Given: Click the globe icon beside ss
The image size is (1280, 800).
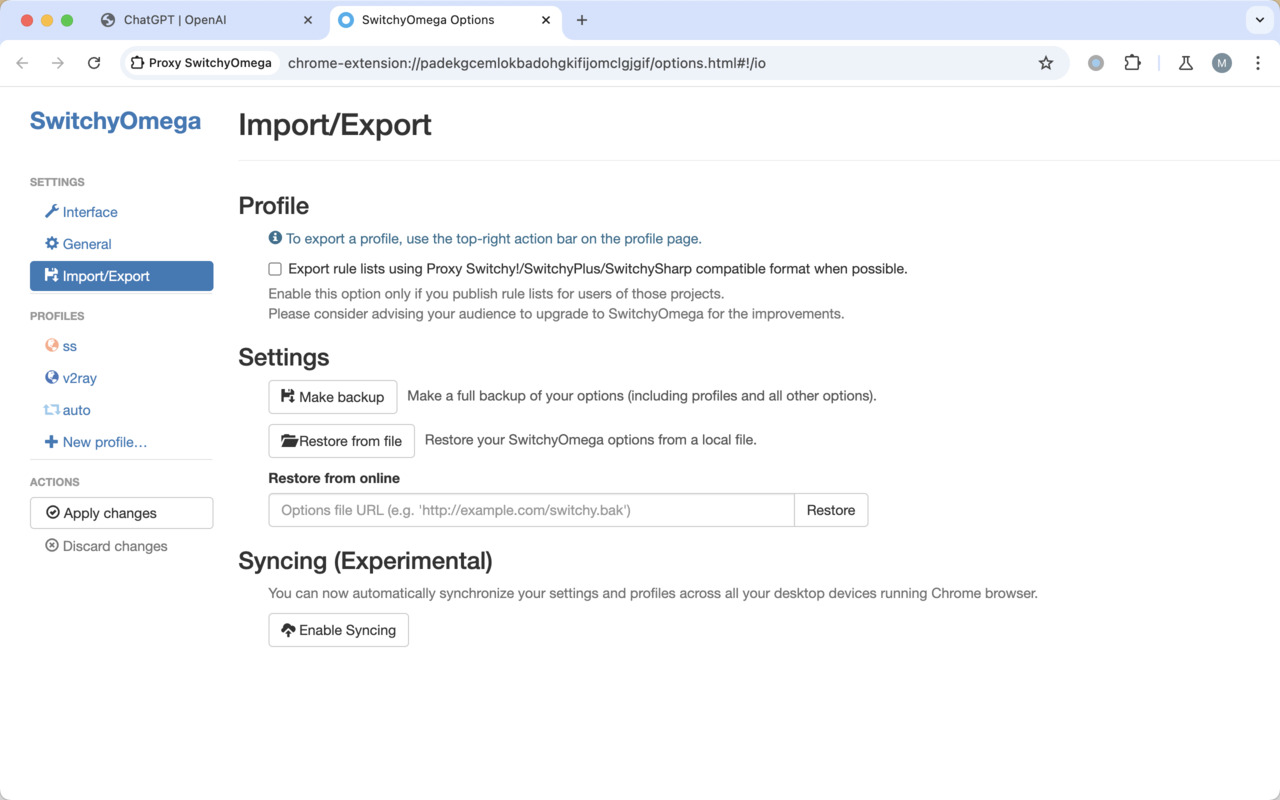Looking at the screenshot, I should click(x=52, y=345).
